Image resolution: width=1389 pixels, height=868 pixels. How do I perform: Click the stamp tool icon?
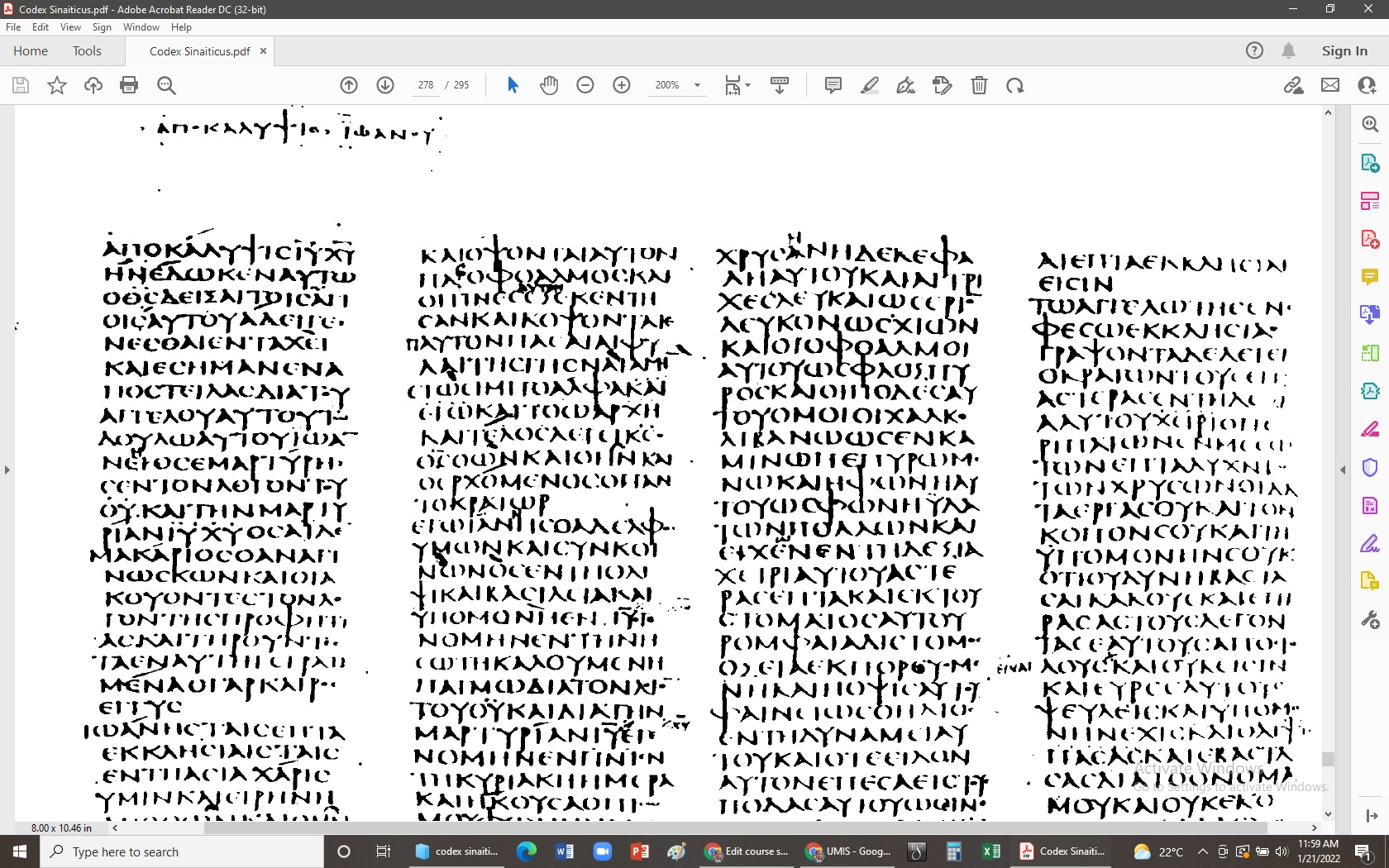943,85
